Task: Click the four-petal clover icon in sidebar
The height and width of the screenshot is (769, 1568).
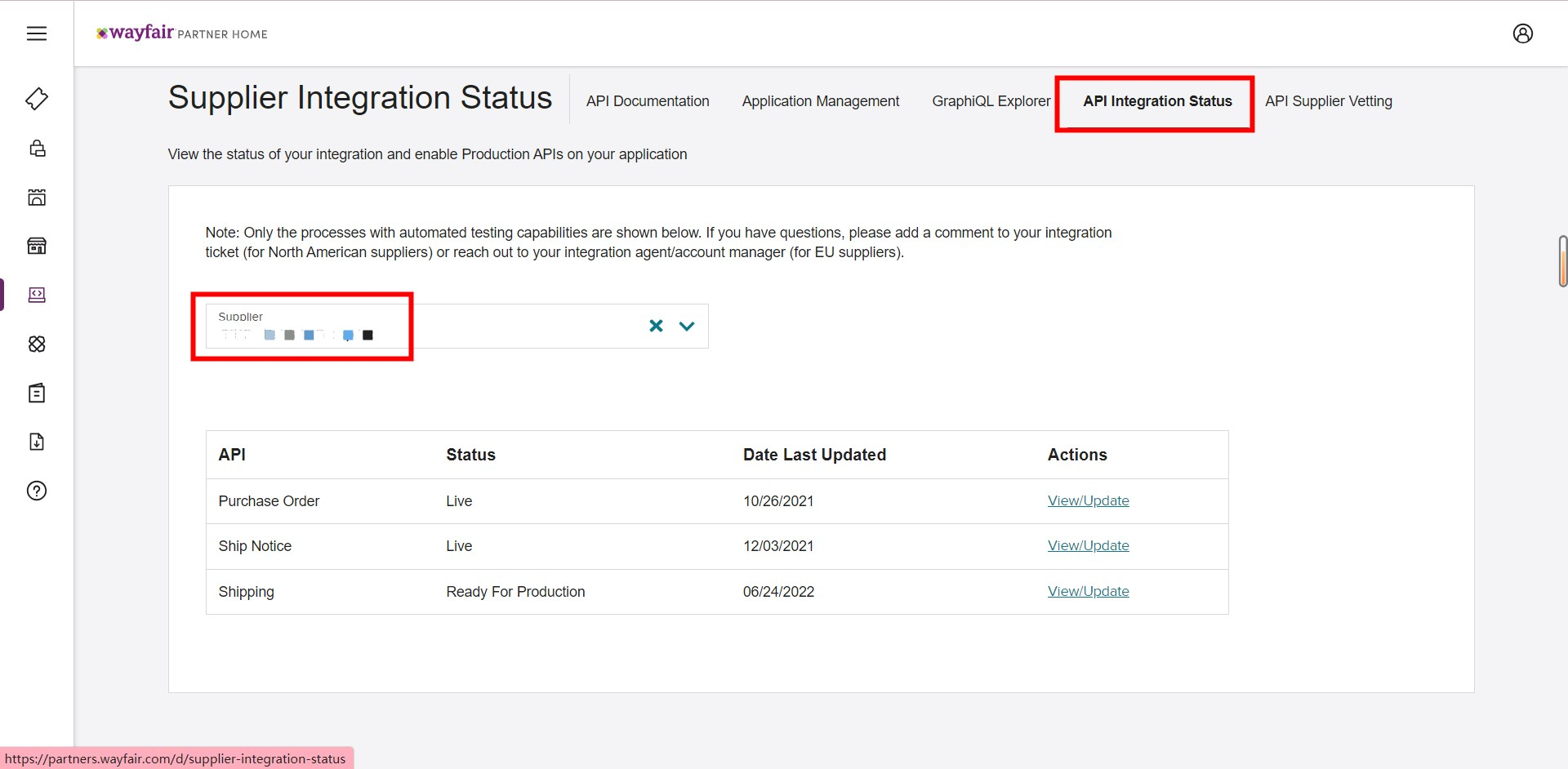Action: pos(37,344)
